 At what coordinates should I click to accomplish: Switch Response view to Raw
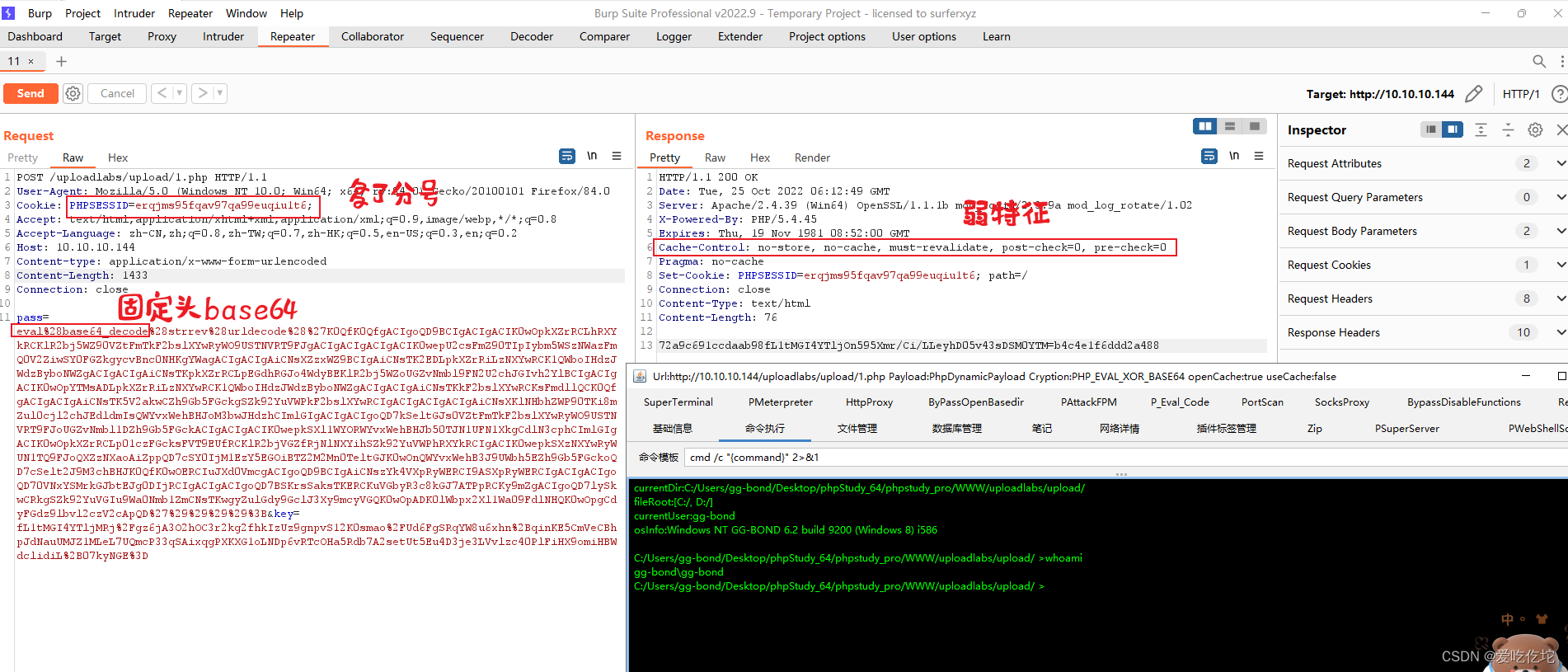tap(715, 157)
